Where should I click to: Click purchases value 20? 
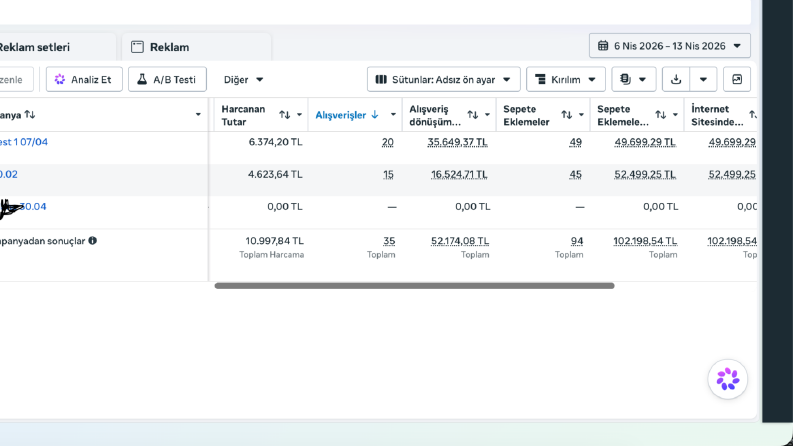pyautogui.click(x=388, y=142)
